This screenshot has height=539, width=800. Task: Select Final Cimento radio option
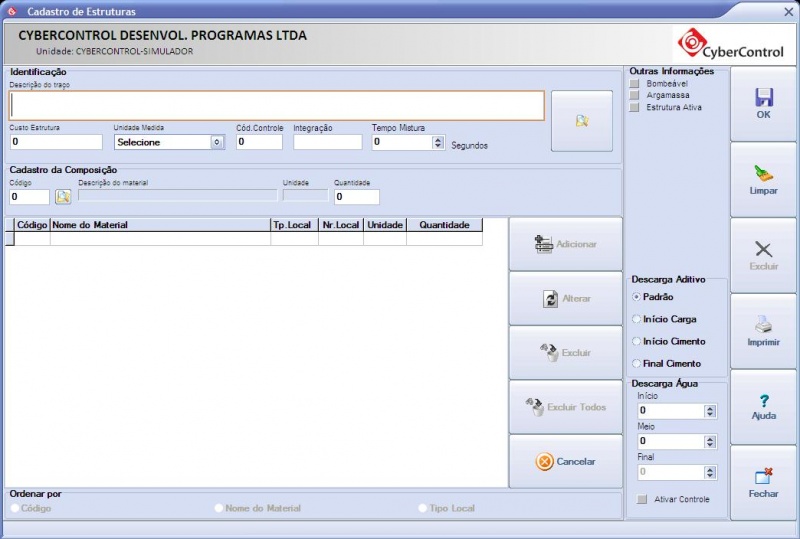point(636,363)
